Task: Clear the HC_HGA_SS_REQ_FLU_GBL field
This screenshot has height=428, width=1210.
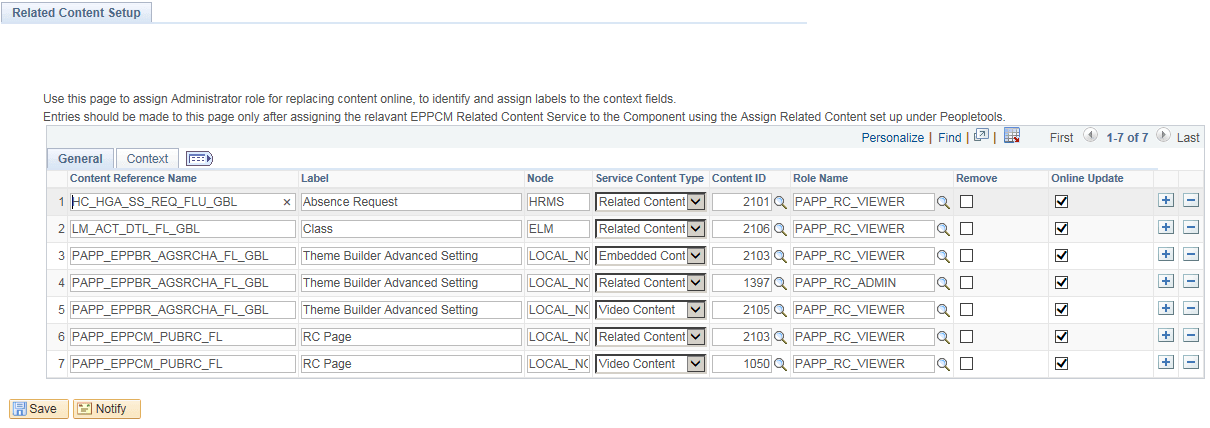Action: [287, 202]
